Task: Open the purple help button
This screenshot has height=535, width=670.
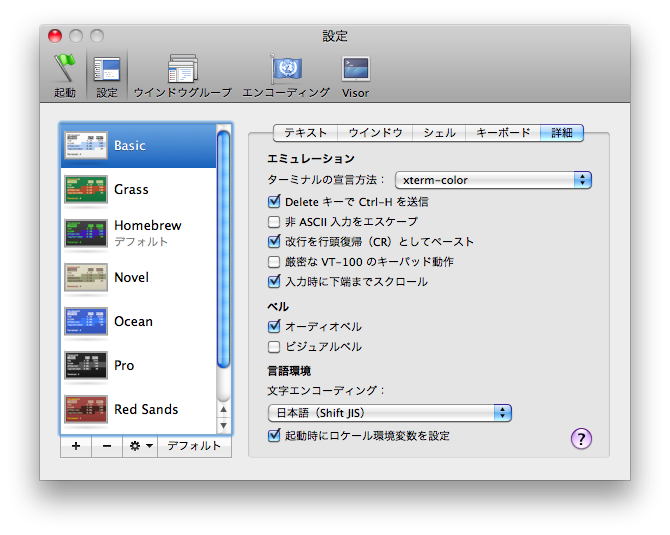Action: pos(581,438)
